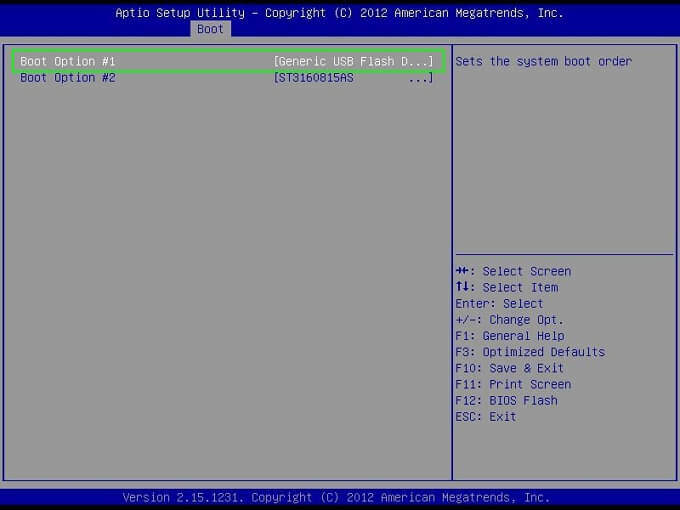Open the ST3160815AS boot device dropdown
Image resolution: width=680 pixels, height=510 pixels.
point(353,78)
